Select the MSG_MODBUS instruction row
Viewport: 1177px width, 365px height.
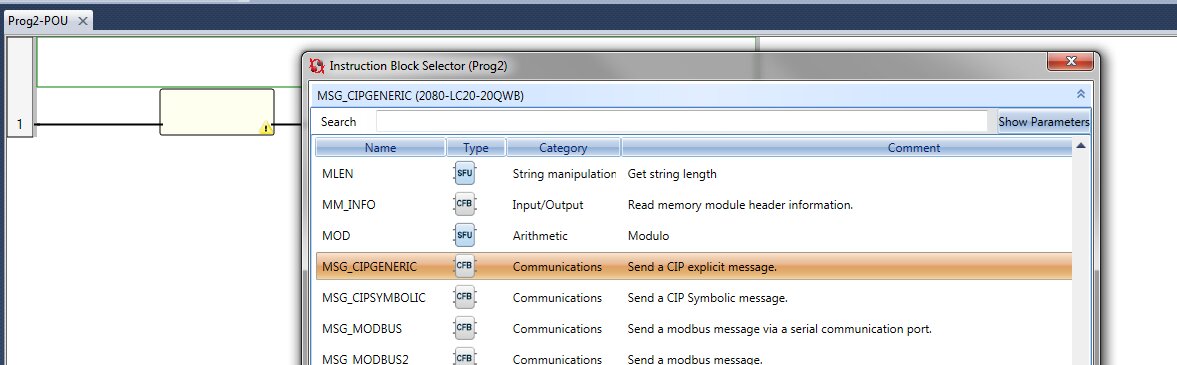click(694, 328)
